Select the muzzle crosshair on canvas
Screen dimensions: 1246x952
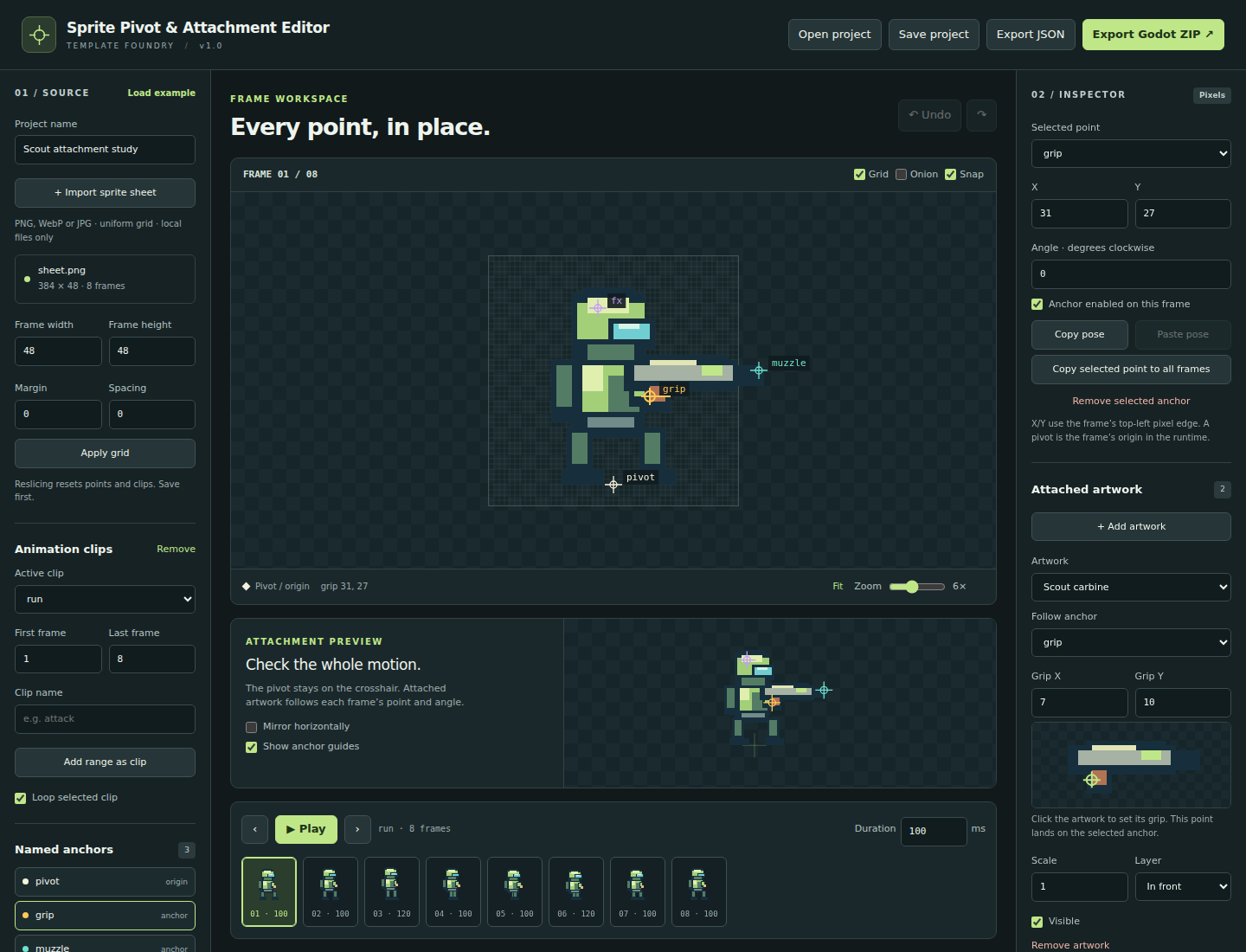759,370
